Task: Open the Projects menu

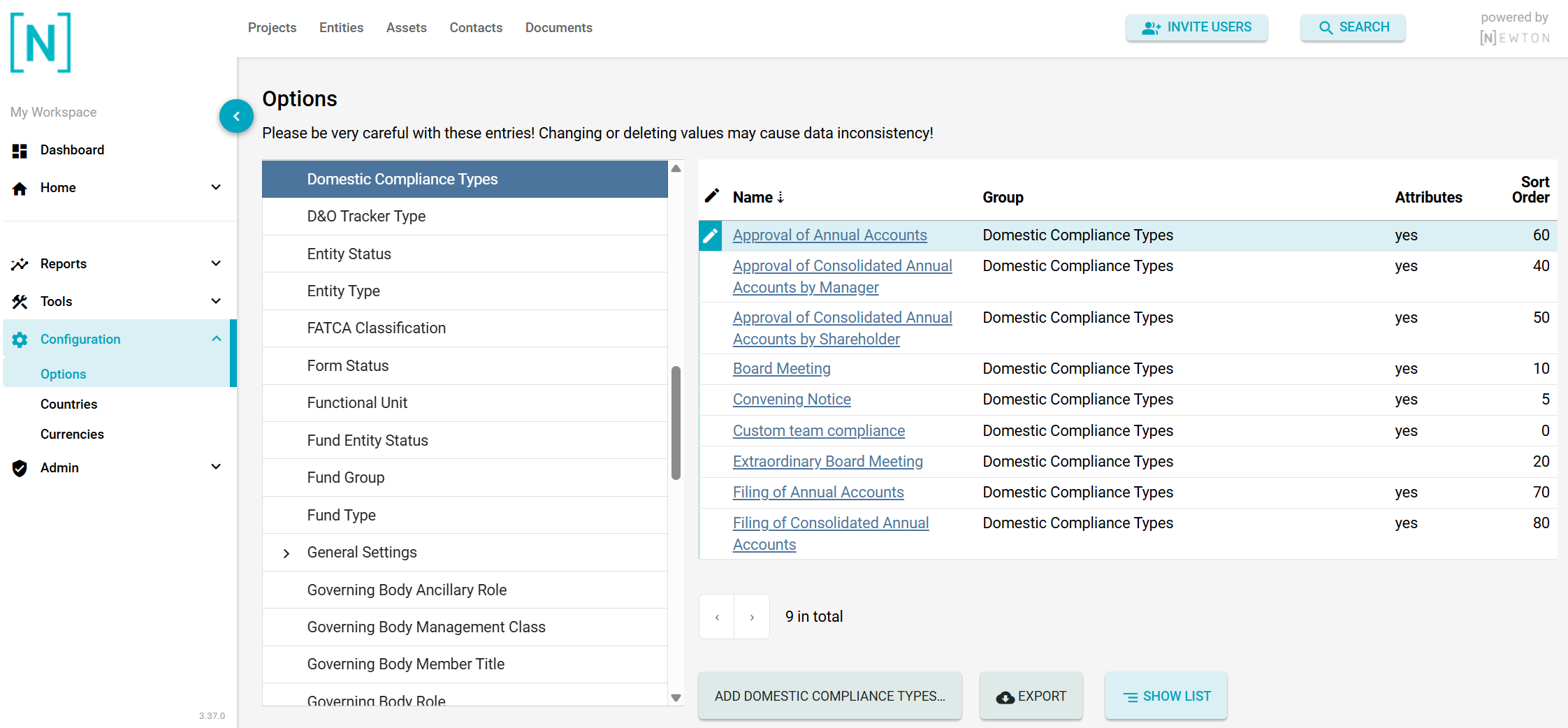Action: click(x=272, y=28)
